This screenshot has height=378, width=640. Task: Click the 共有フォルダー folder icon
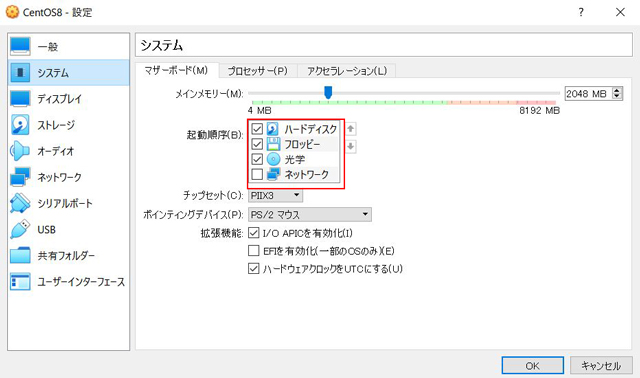(x=20, y=256)
